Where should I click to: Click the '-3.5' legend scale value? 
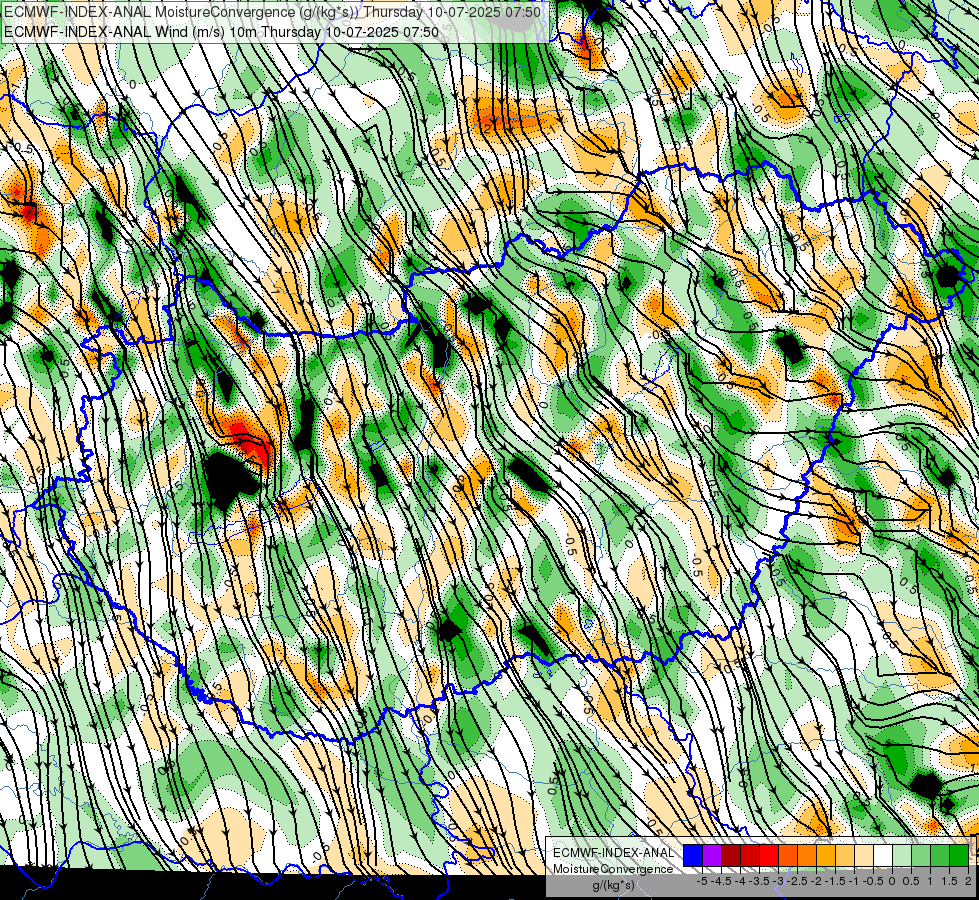(x=759, y=881)
